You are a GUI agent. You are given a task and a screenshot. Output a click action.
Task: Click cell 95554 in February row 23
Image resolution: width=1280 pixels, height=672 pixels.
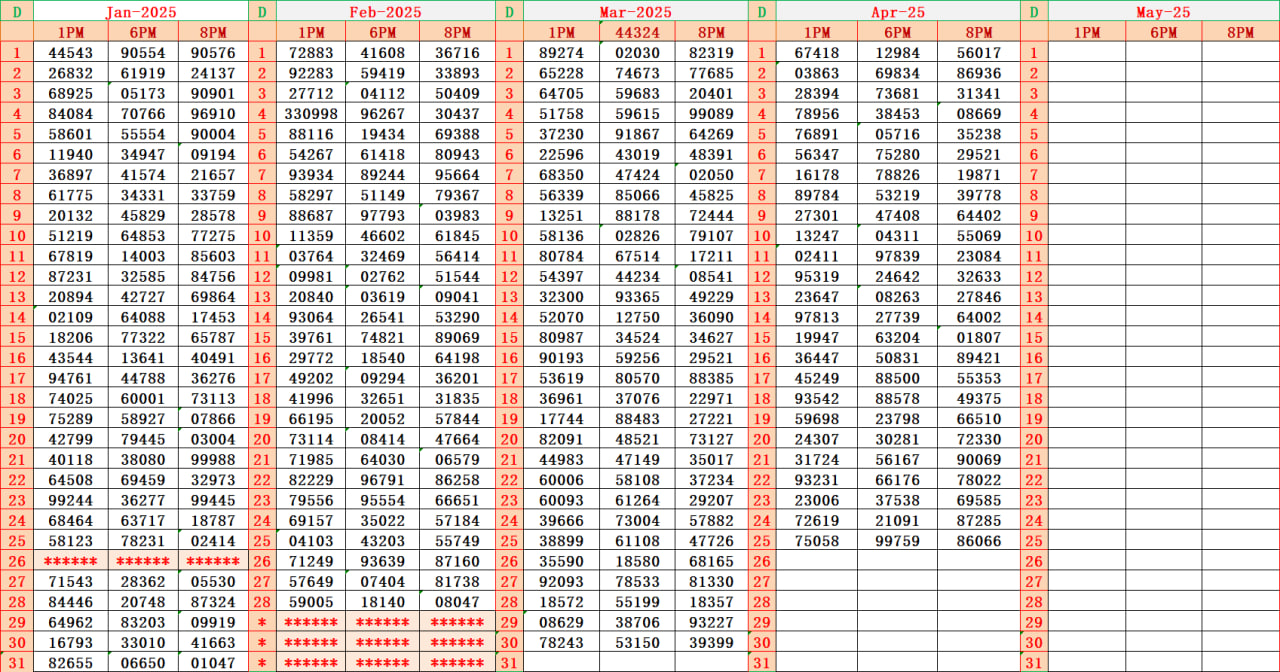[383, 500]
